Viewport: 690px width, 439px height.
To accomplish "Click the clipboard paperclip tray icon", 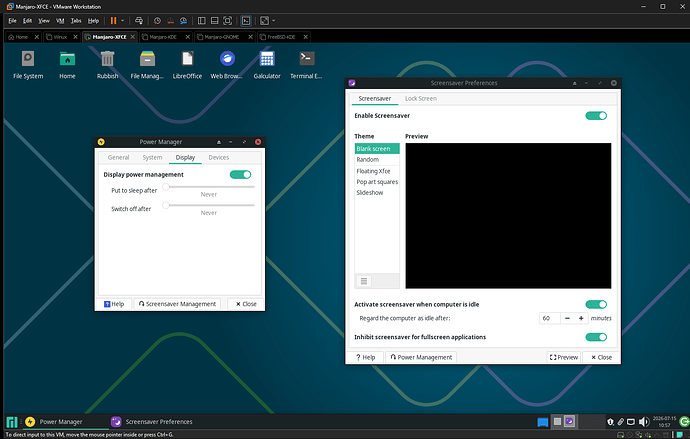I will (620, 422).
